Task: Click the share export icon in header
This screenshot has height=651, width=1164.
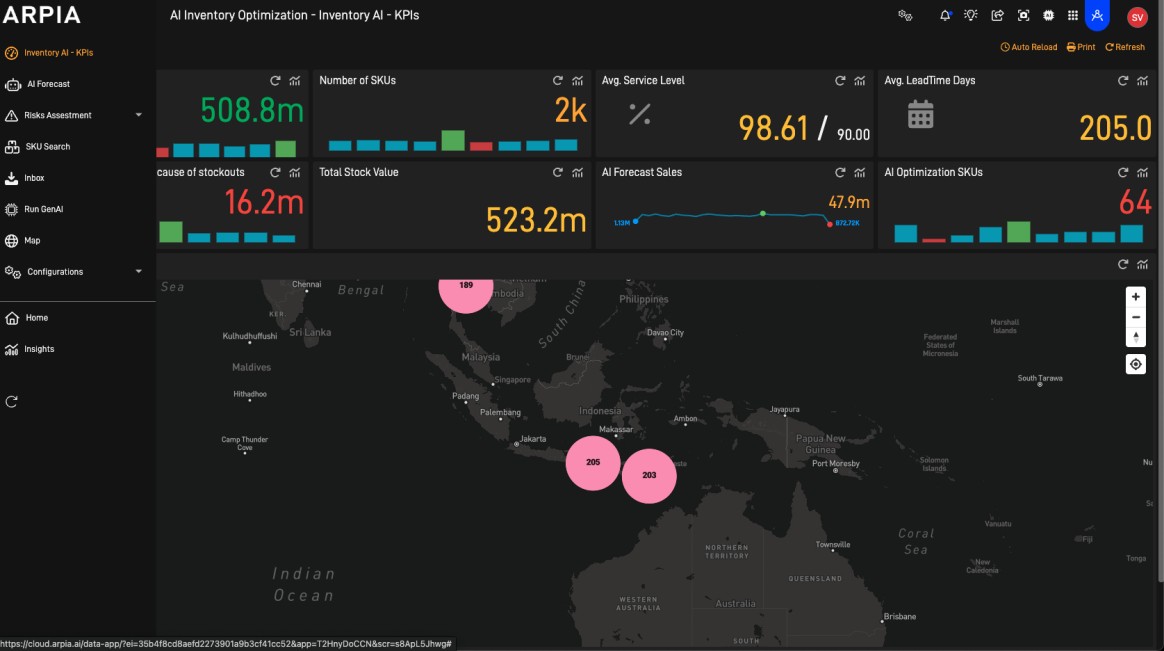Action: coord(997,16)
